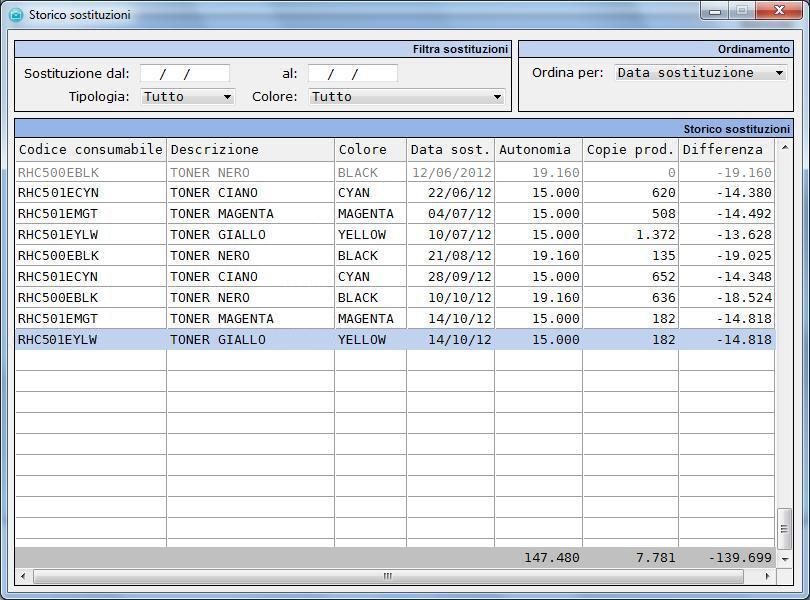Screen dimensions: 810x600
Task: Open the Tipologia dropdown
Action: coord(188,97)
